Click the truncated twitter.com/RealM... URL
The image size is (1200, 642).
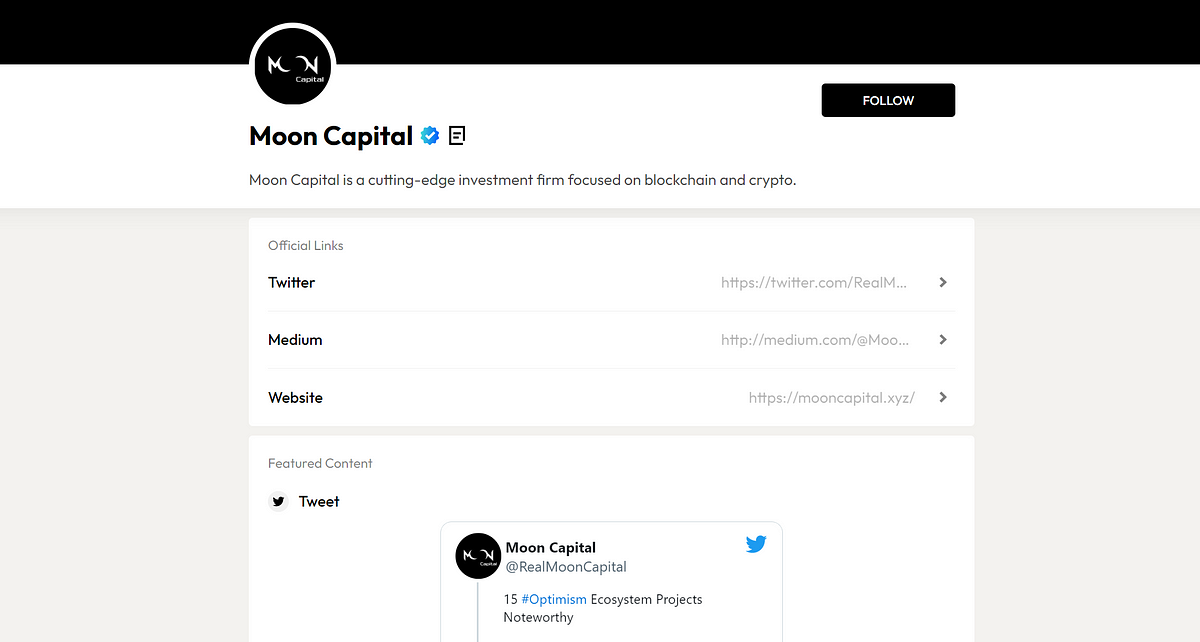coord(814,283)
